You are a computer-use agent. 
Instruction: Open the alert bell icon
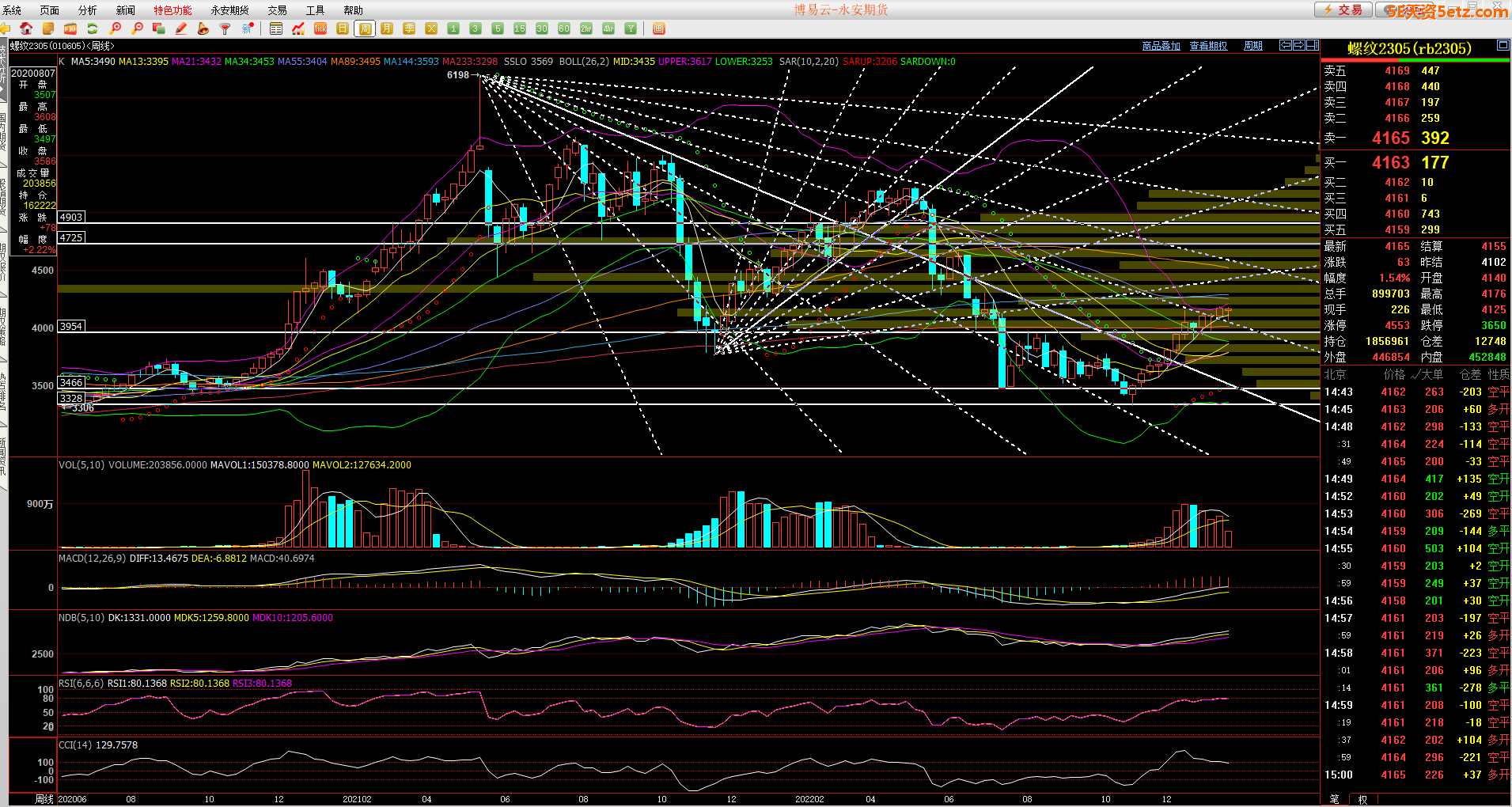[203, 28]
